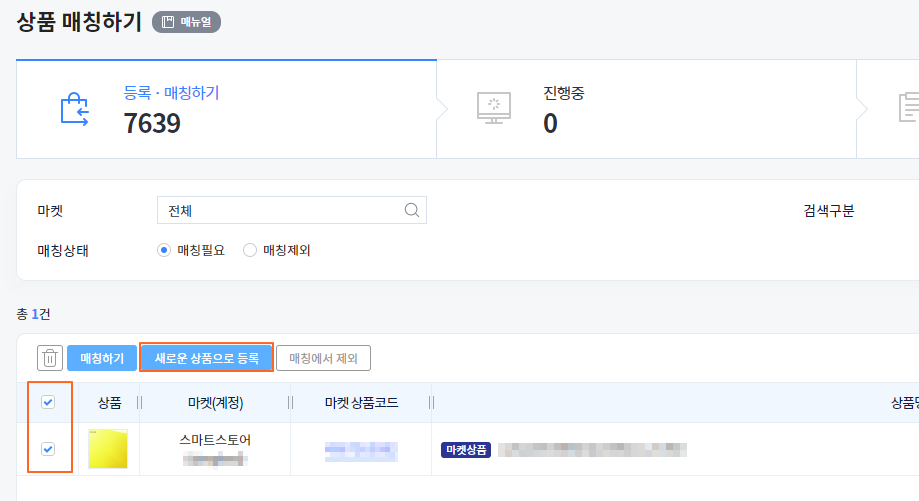Click the 7639 count value
This screenshot has height=501, width=919.
tap(152, 123)
